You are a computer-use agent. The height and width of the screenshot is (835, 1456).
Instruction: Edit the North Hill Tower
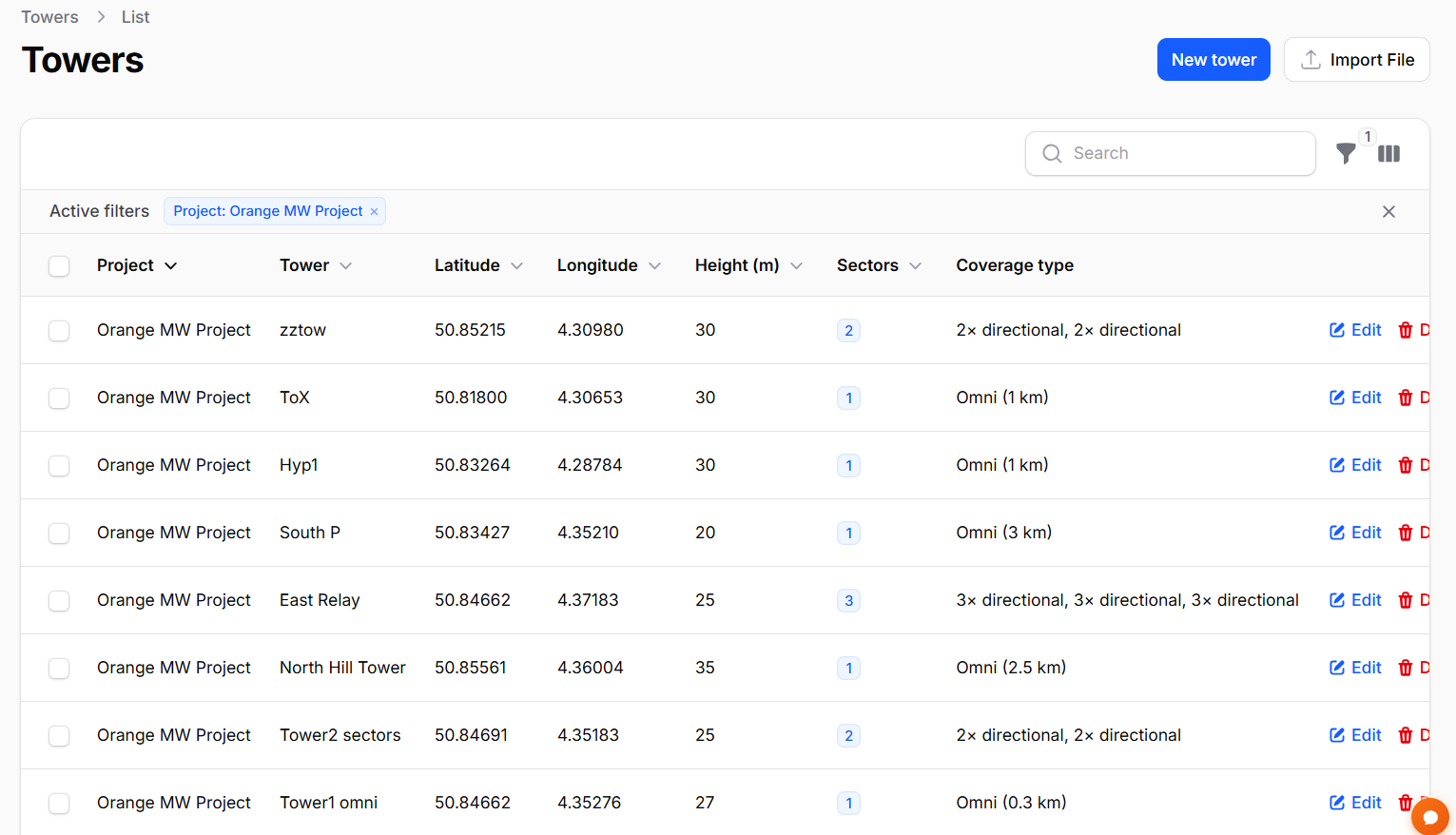point(1355,668)
